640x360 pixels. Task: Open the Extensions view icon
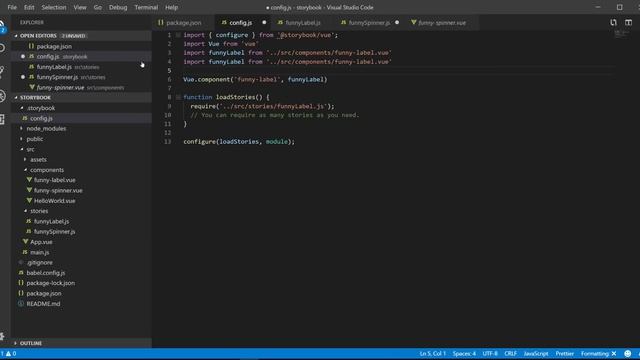2,119
